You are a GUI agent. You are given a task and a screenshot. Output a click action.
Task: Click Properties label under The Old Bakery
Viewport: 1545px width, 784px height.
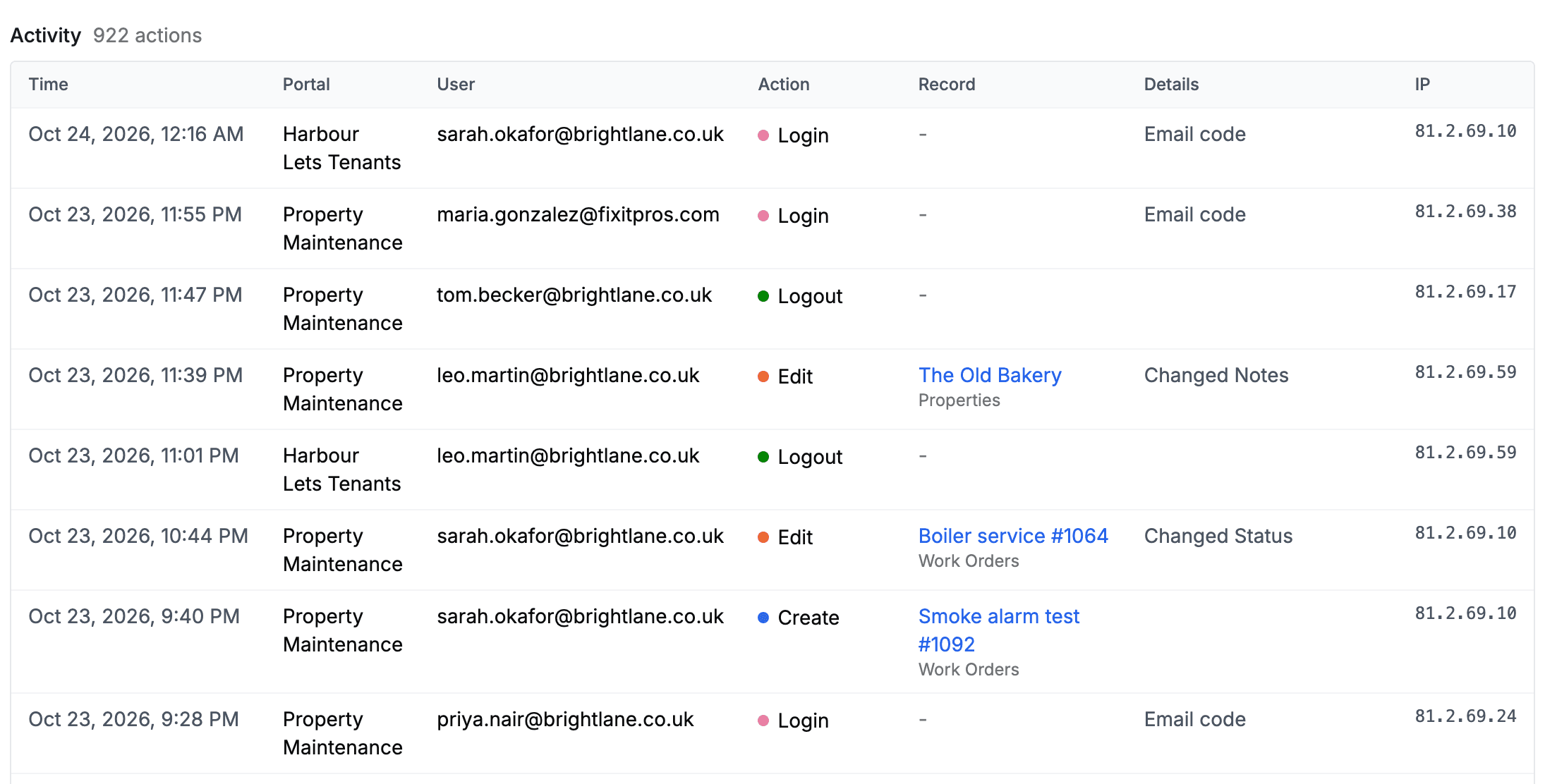coord(959,400)
